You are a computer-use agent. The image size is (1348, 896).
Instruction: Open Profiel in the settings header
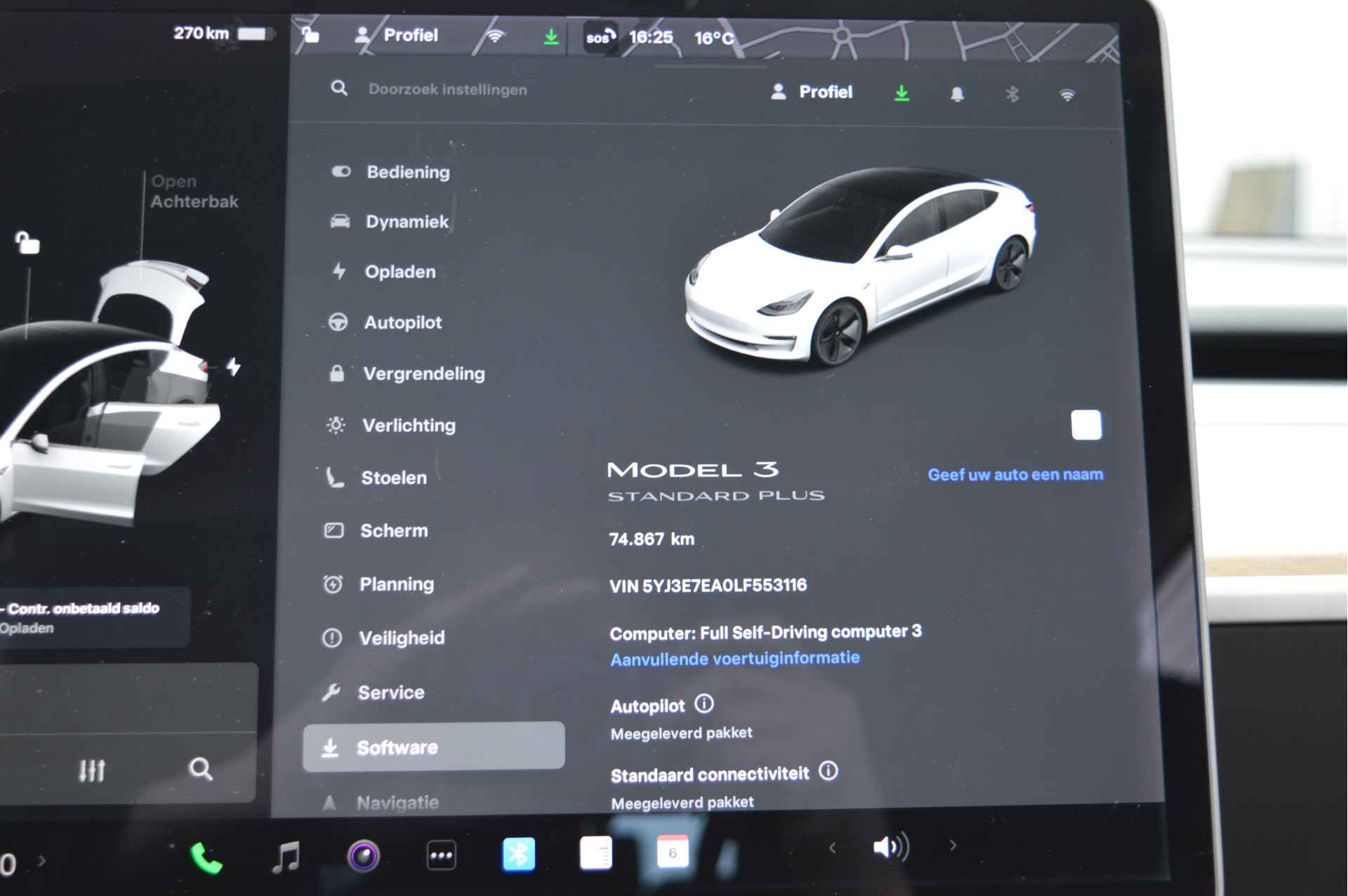pyautogui.click(x=812, y=92)
